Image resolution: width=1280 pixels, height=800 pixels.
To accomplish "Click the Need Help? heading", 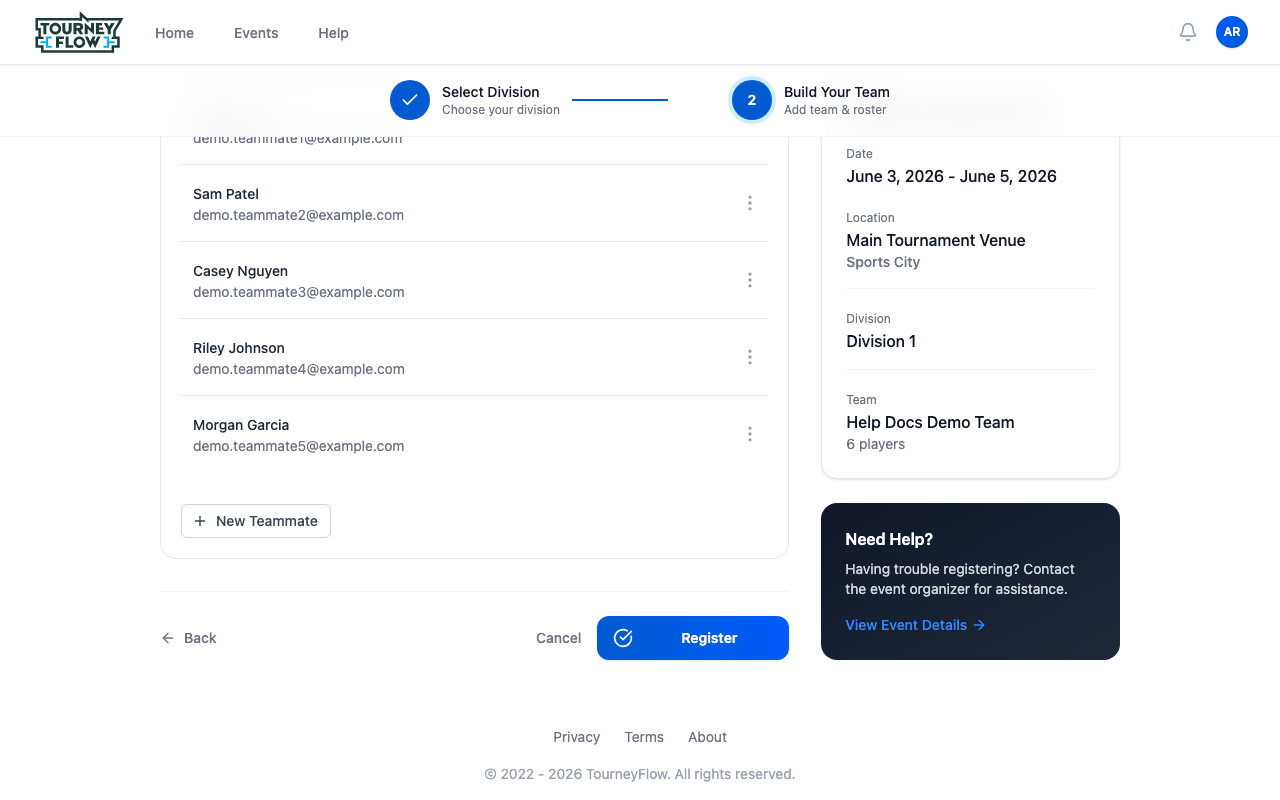I will point(889,539).
